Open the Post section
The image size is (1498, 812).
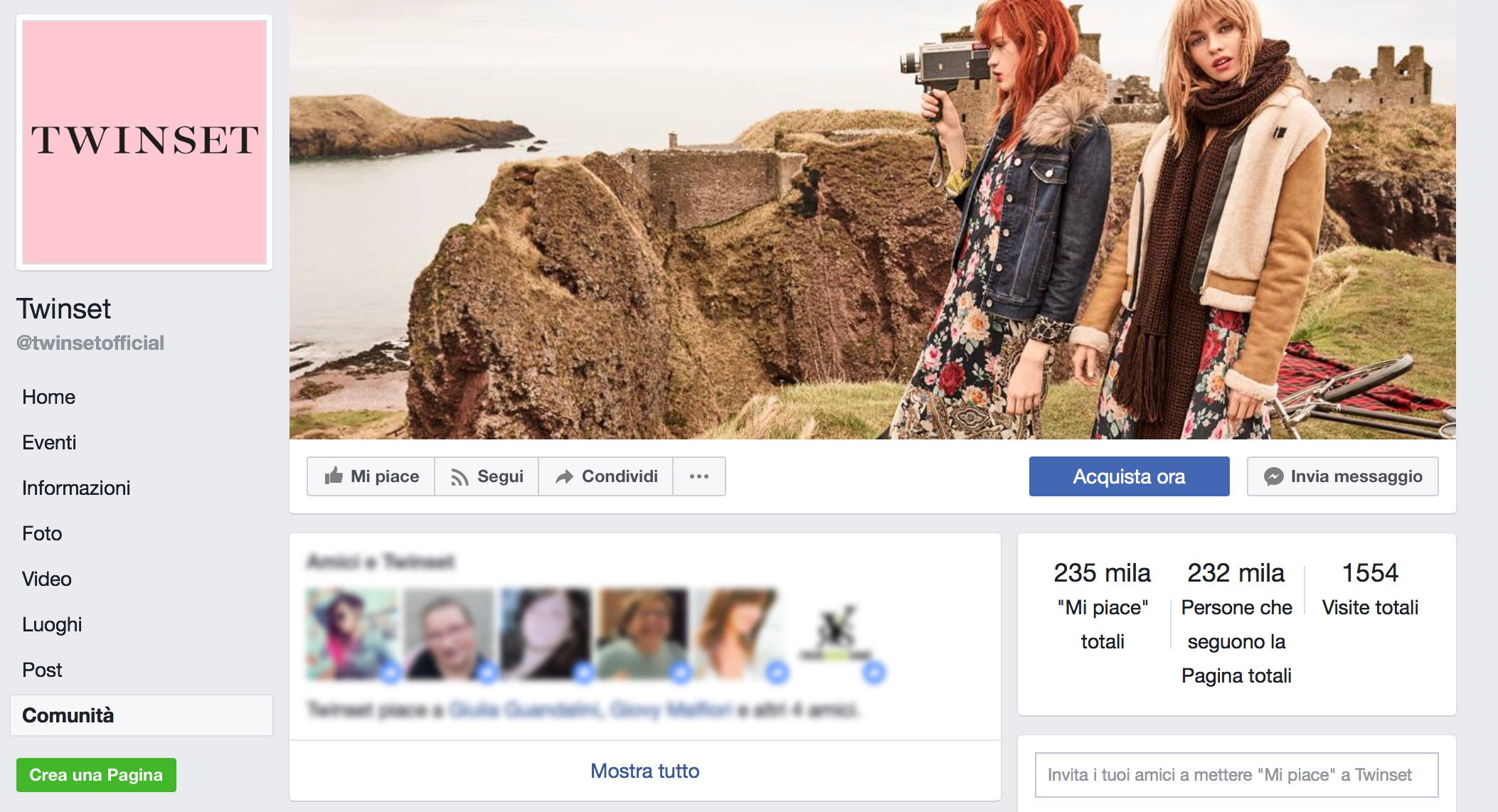coord(42,670)
